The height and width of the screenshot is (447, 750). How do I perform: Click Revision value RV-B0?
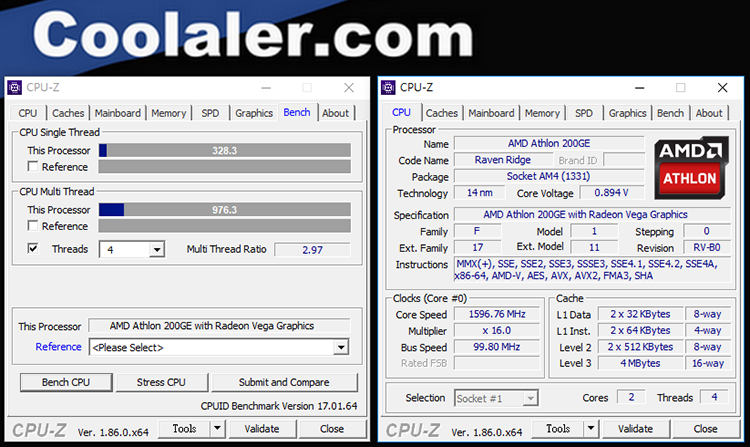pos(707,248)
